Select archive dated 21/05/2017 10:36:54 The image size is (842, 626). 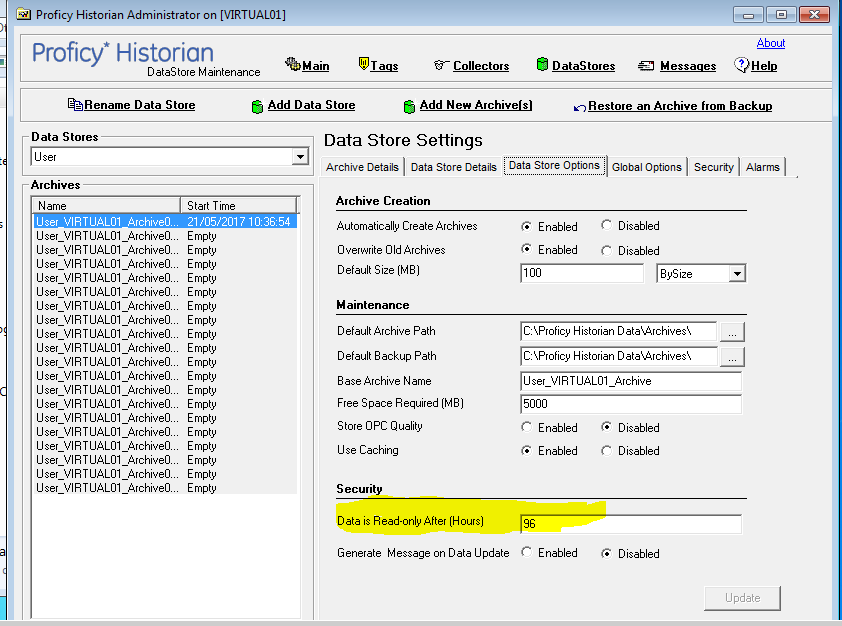[165, 222]
